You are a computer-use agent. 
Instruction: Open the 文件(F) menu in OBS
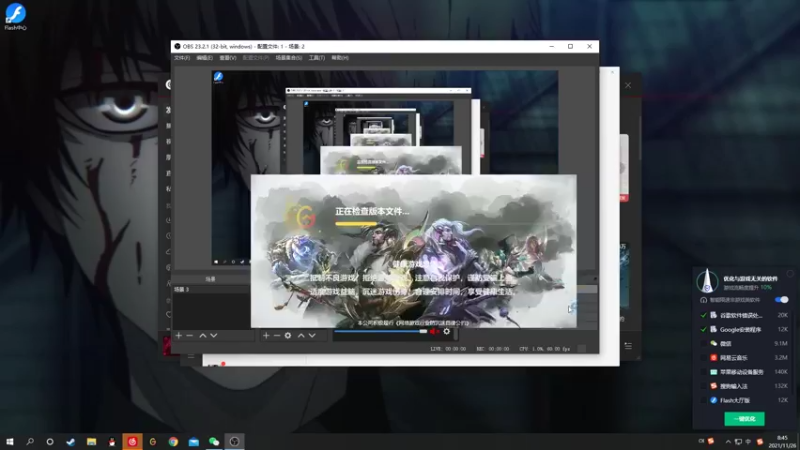pos(182,58)
